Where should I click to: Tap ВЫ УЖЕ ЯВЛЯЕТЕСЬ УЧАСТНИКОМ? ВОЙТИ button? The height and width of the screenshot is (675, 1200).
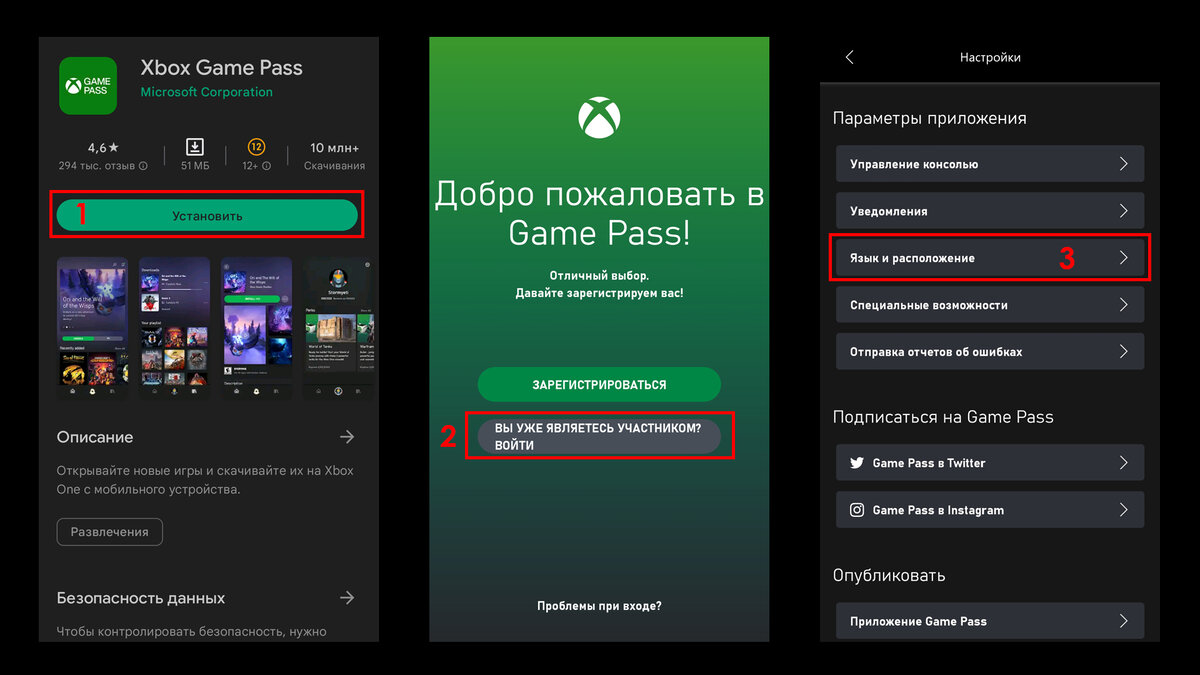tap(599, 436)
